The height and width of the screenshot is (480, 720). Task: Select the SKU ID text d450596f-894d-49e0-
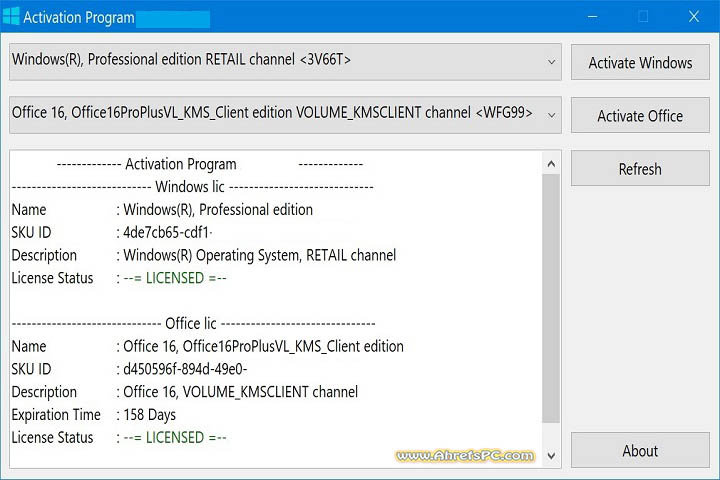(x=185, y=369)
